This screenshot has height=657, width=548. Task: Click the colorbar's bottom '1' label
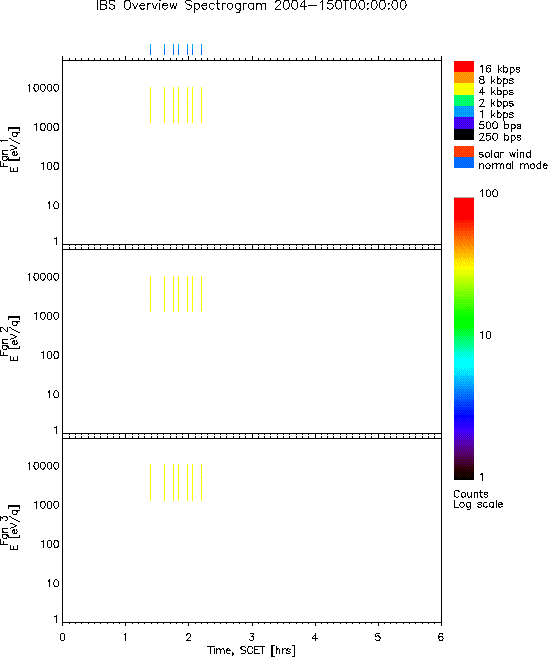[482, 477]
